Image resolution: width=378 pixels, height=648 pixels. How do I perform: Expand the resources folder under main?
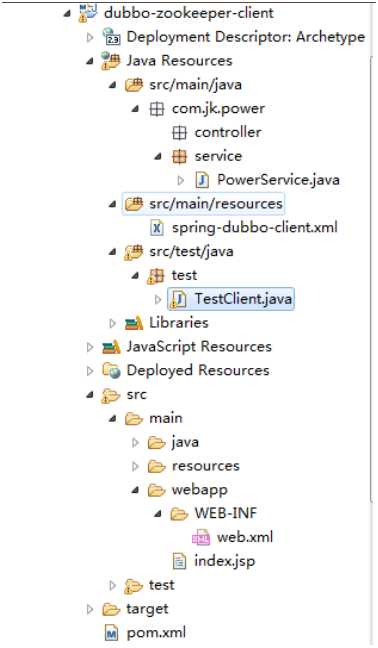click(135, 467)
